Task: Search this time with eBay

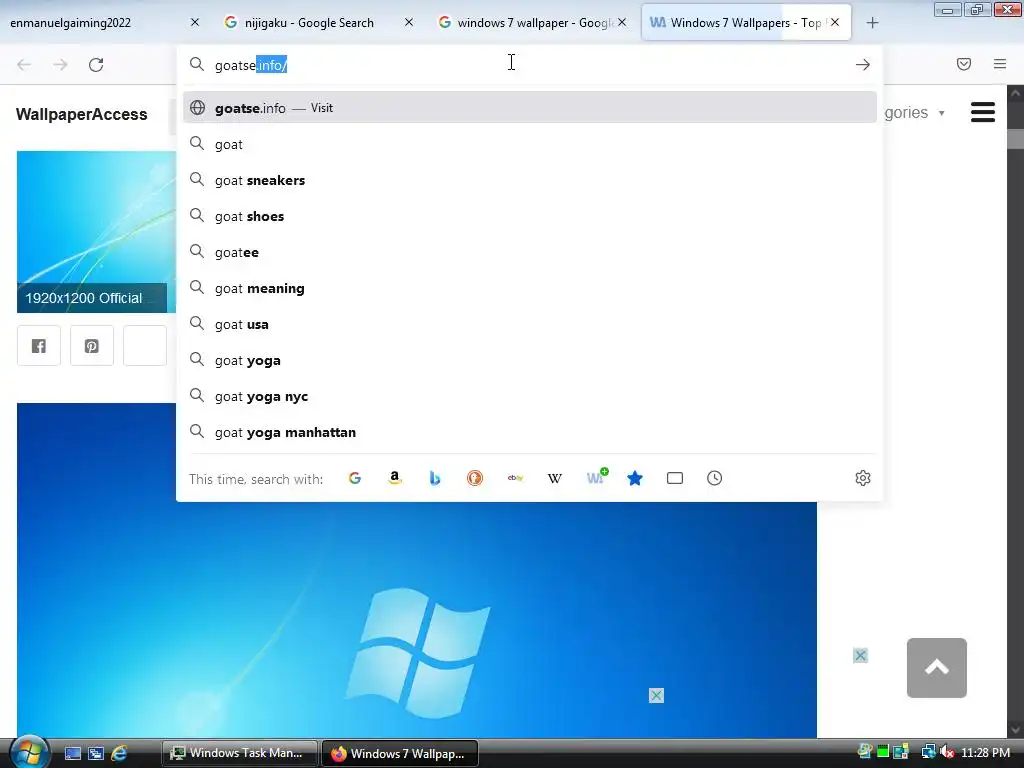Action: pos(515,478)
